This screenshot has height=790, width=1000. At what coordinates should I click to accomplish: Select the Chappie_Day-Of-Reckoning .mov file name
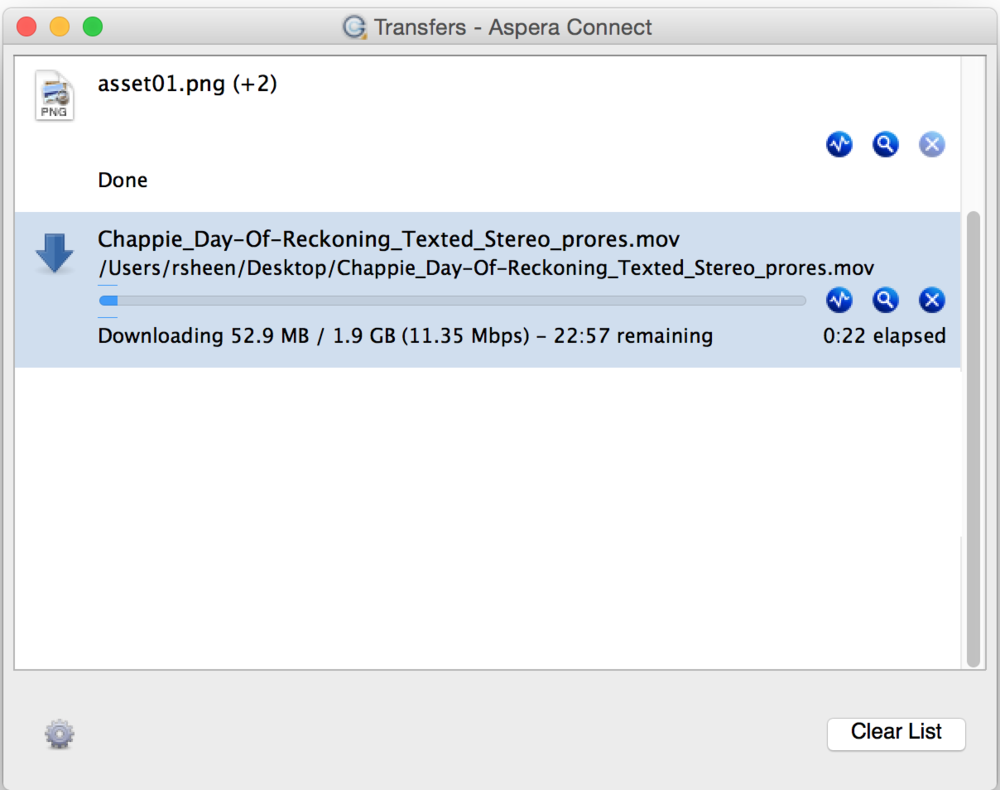[388, 239]
